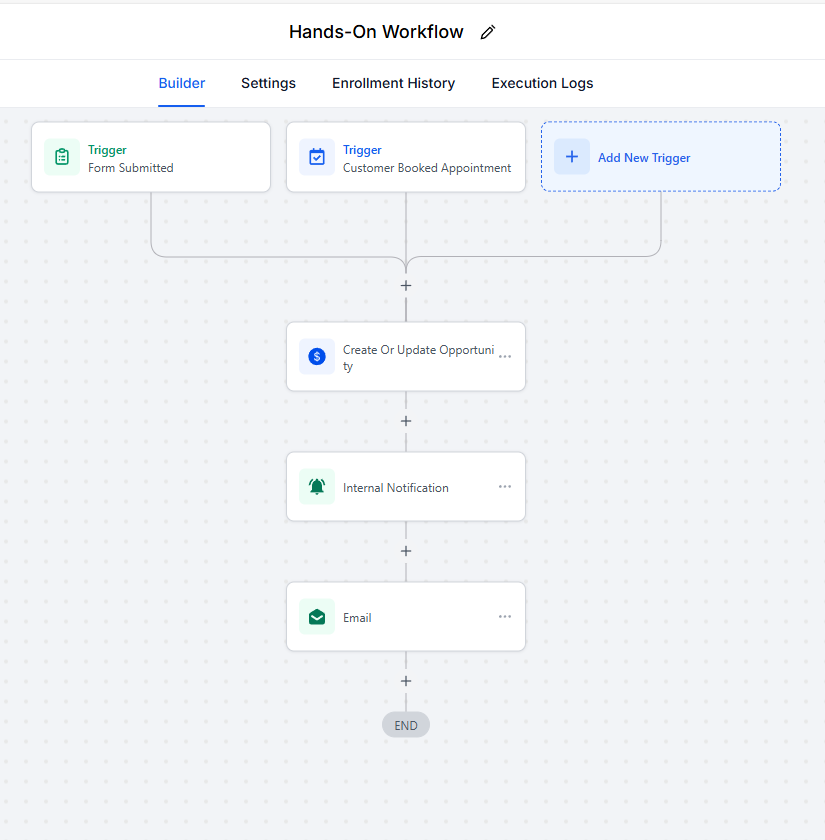825x840 pixels.
Task: Click the dollar icon on Opportunity step
Action: click(x=317, y=356)
